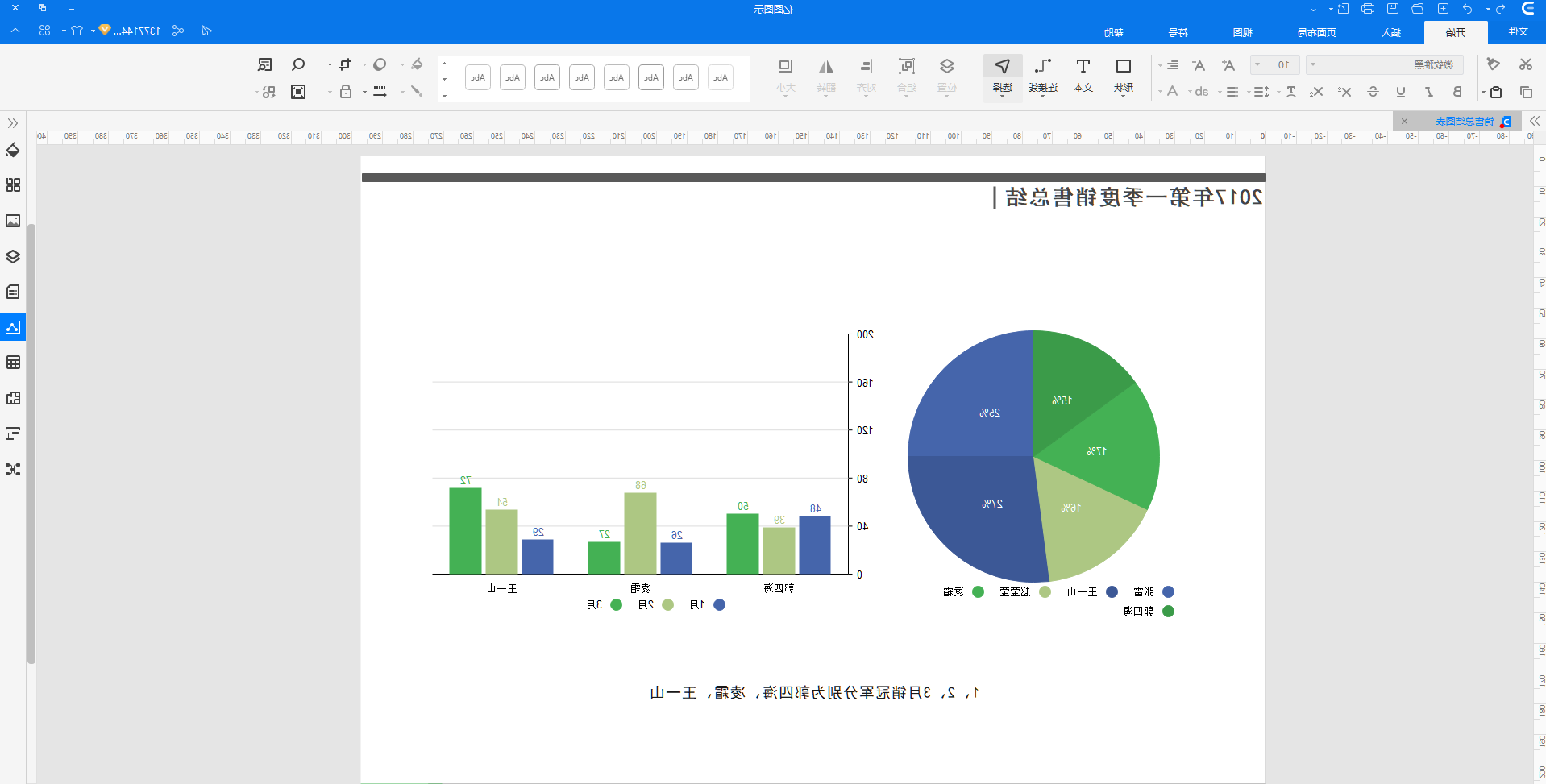Viewport: 1546px width, 784px height.
Task: Activate the 连接线 connector tool
Action: pos(1043,77)
